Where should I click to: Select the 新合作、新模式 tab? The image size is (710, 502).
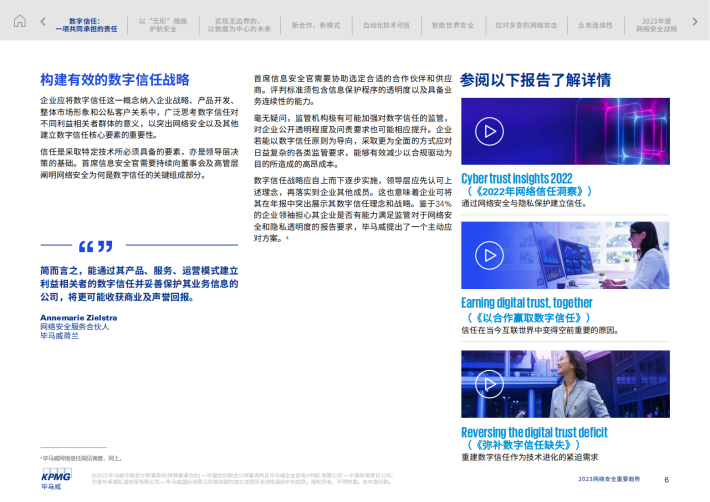click(x=313, y=25)
